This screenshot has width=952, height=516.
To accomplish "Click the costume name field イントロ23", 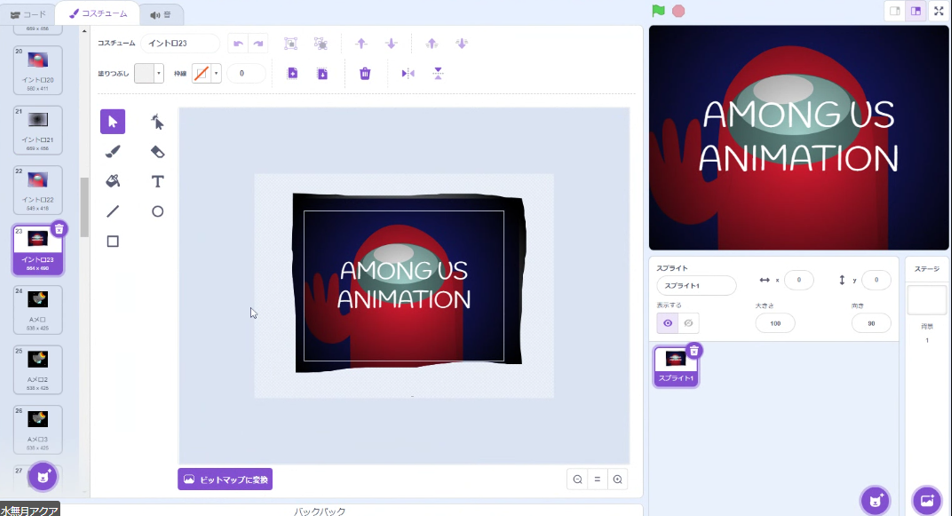I will pos(180,44).
